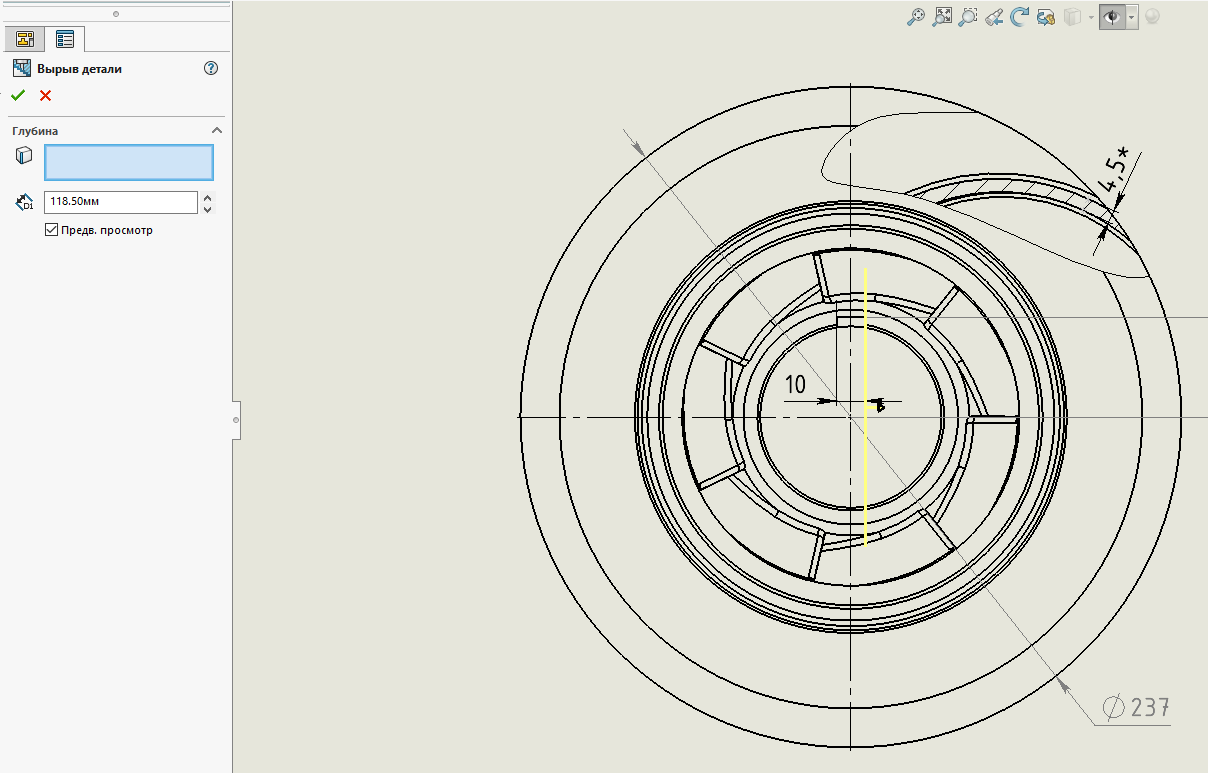Click the depth reference selection box
1208x773 pixels.
click(x=129, y=162)
